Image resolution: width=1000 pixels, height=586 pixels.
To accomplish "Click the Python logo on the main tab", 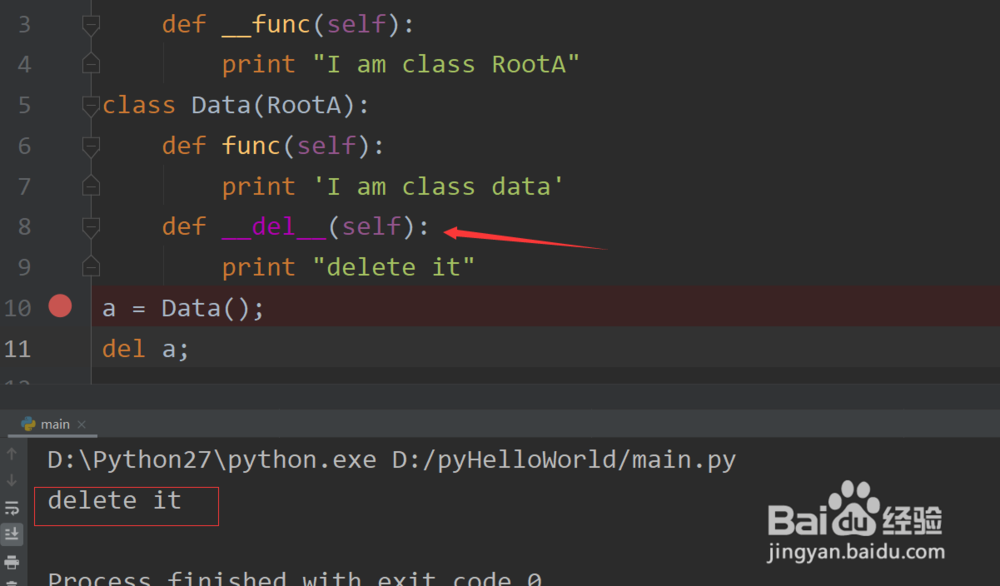I will (30, 423).
